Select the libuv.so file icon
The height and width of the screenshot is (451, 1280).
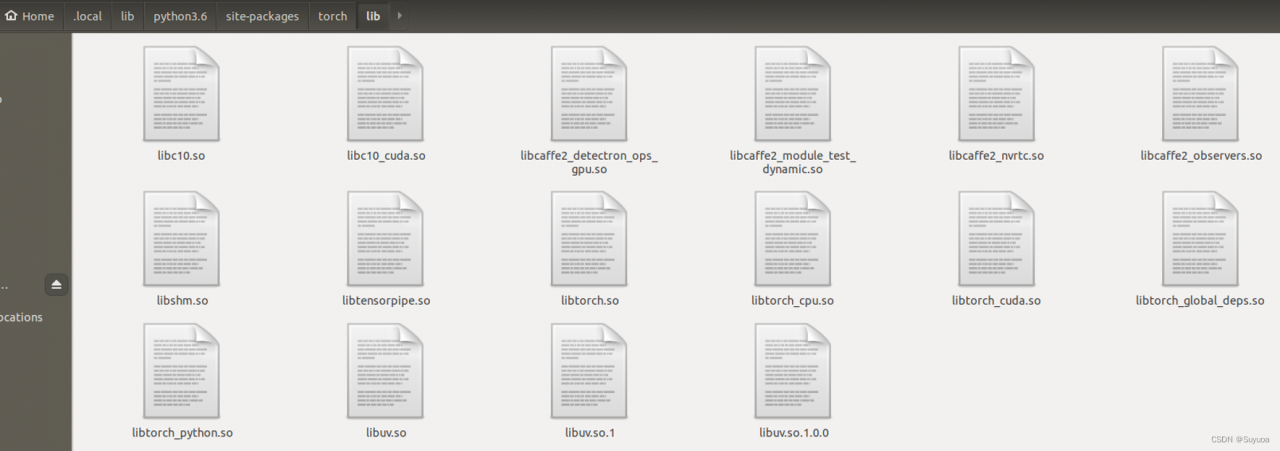385,371
